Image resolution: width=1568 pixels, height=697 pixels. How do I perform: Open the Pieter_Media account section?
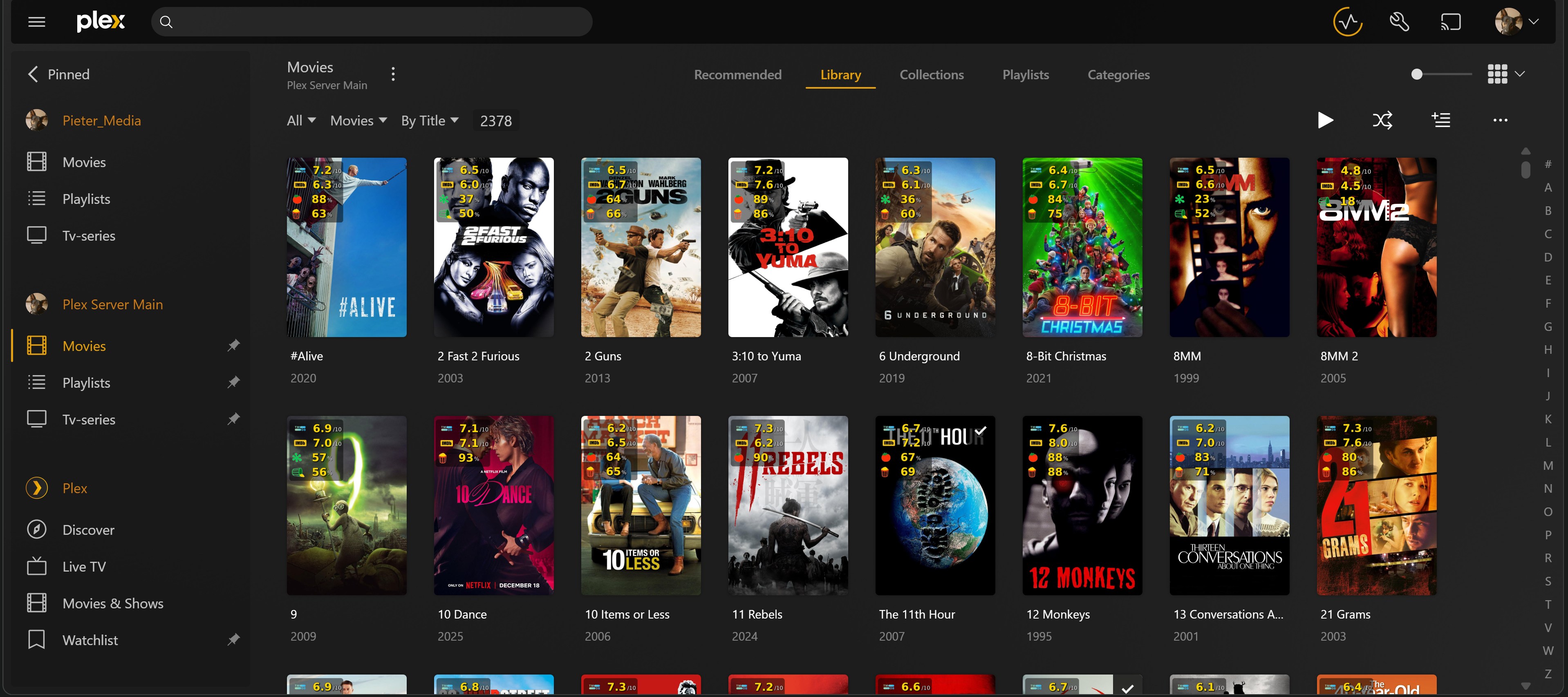(101, 120)
